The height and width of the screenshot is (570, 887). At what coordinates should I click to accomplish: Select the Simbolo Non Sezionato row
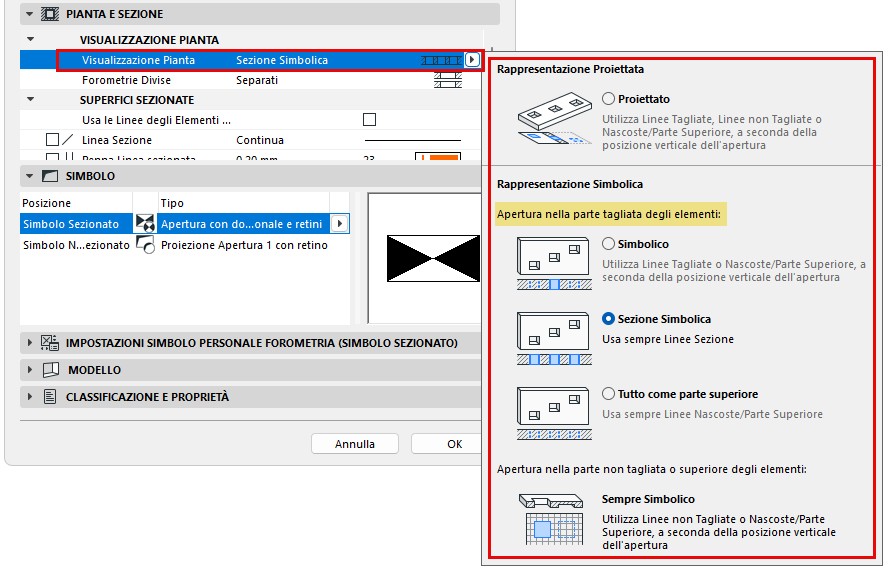pos(184,245)
